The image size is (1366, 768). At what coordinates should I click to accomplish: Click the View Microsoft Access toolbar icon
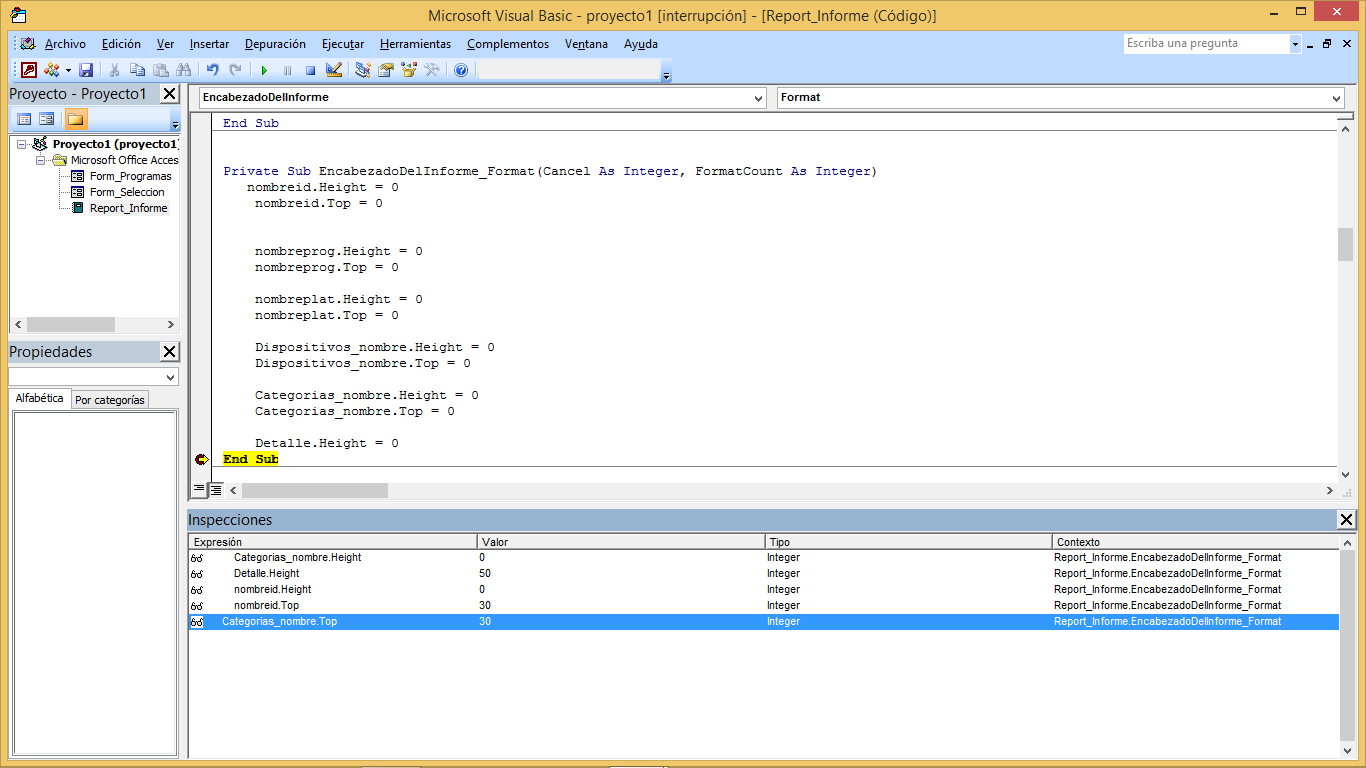point(29,70)
